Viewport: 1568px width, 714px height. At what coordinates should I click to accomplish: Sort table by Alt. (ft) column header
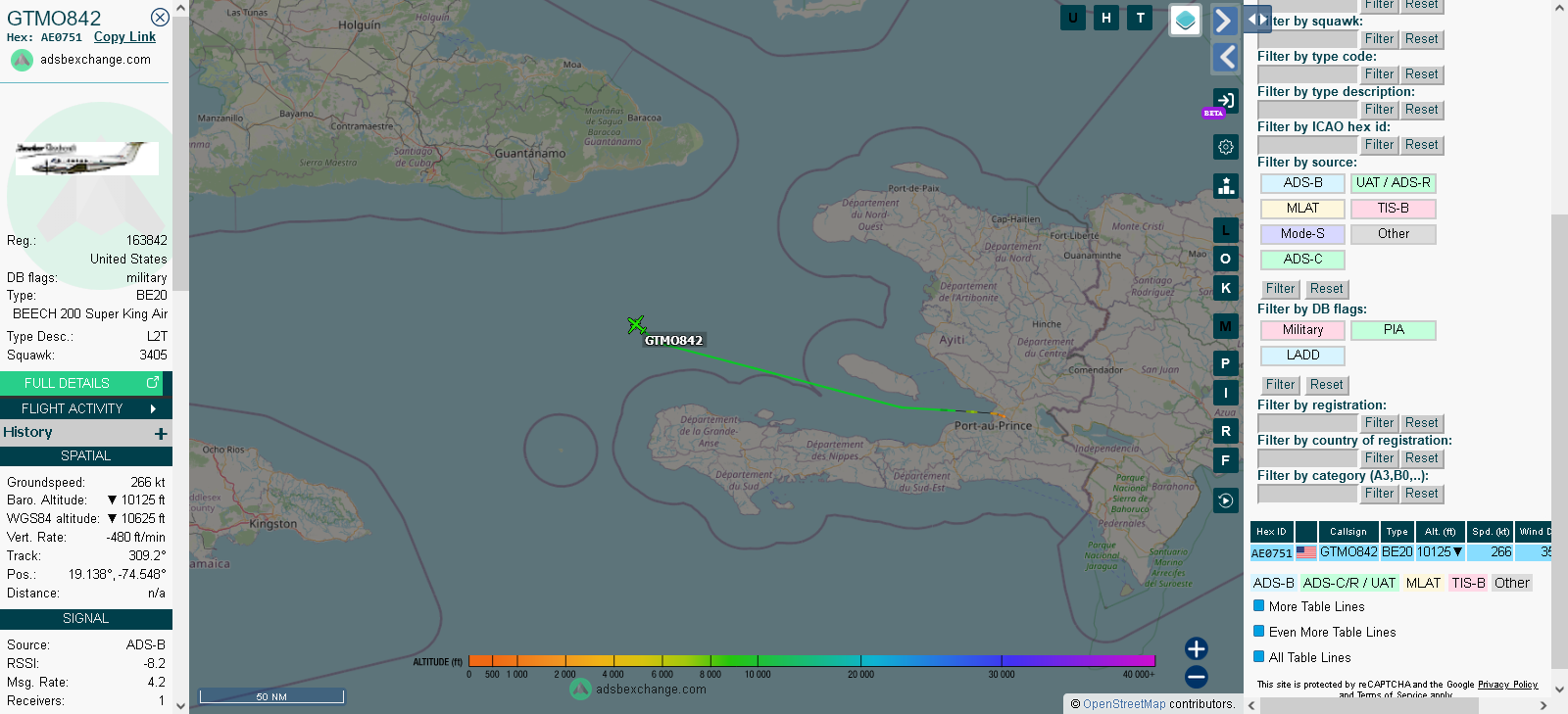(x=1440, y=532)
